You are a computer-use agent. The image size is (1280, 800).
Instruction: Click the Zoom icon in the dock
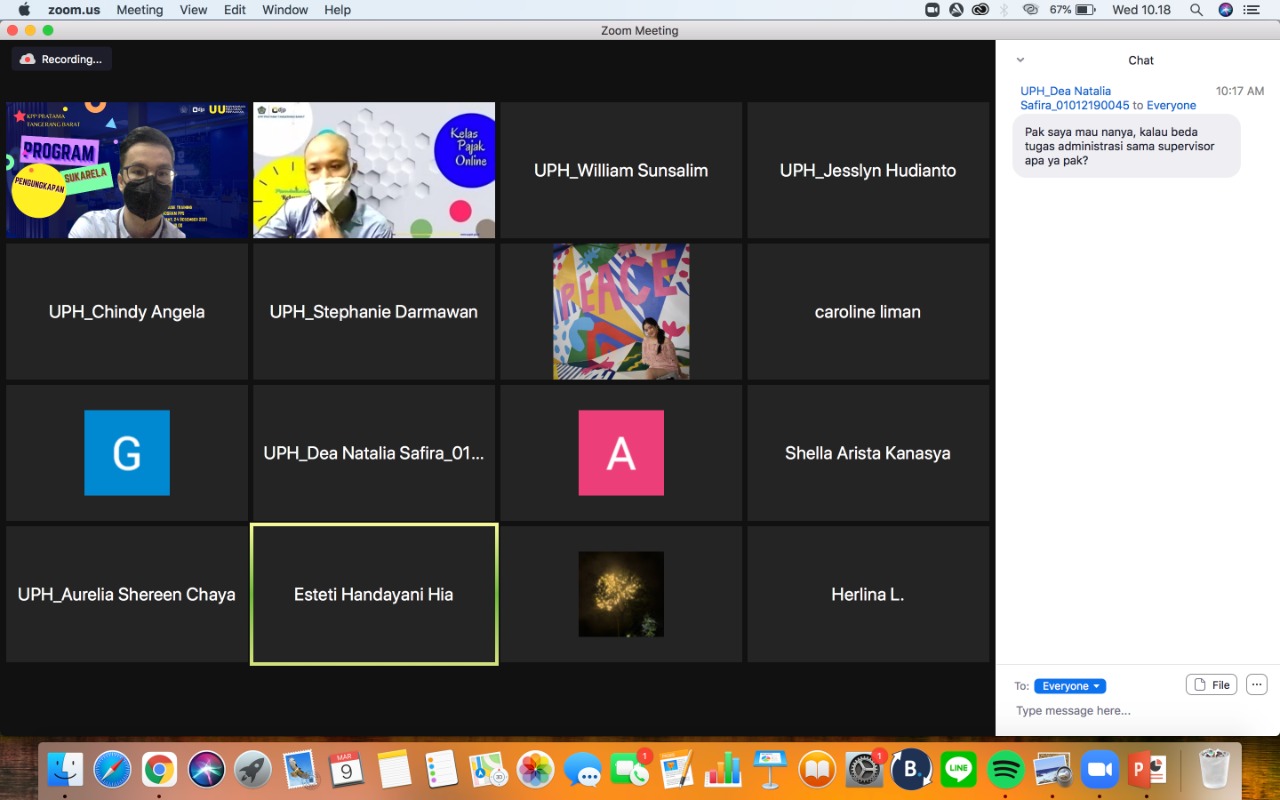click(x=1099, y=769)
